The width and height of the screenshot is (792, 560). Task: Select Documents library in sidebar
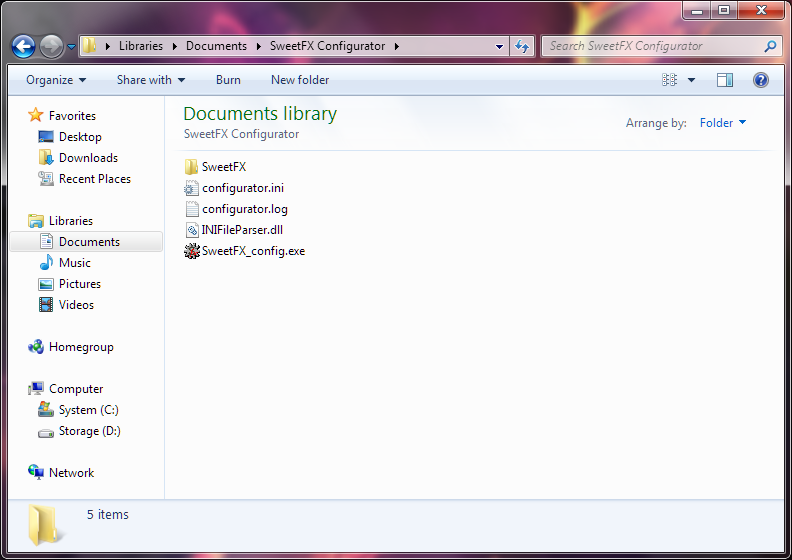click(x=86, y=242)
